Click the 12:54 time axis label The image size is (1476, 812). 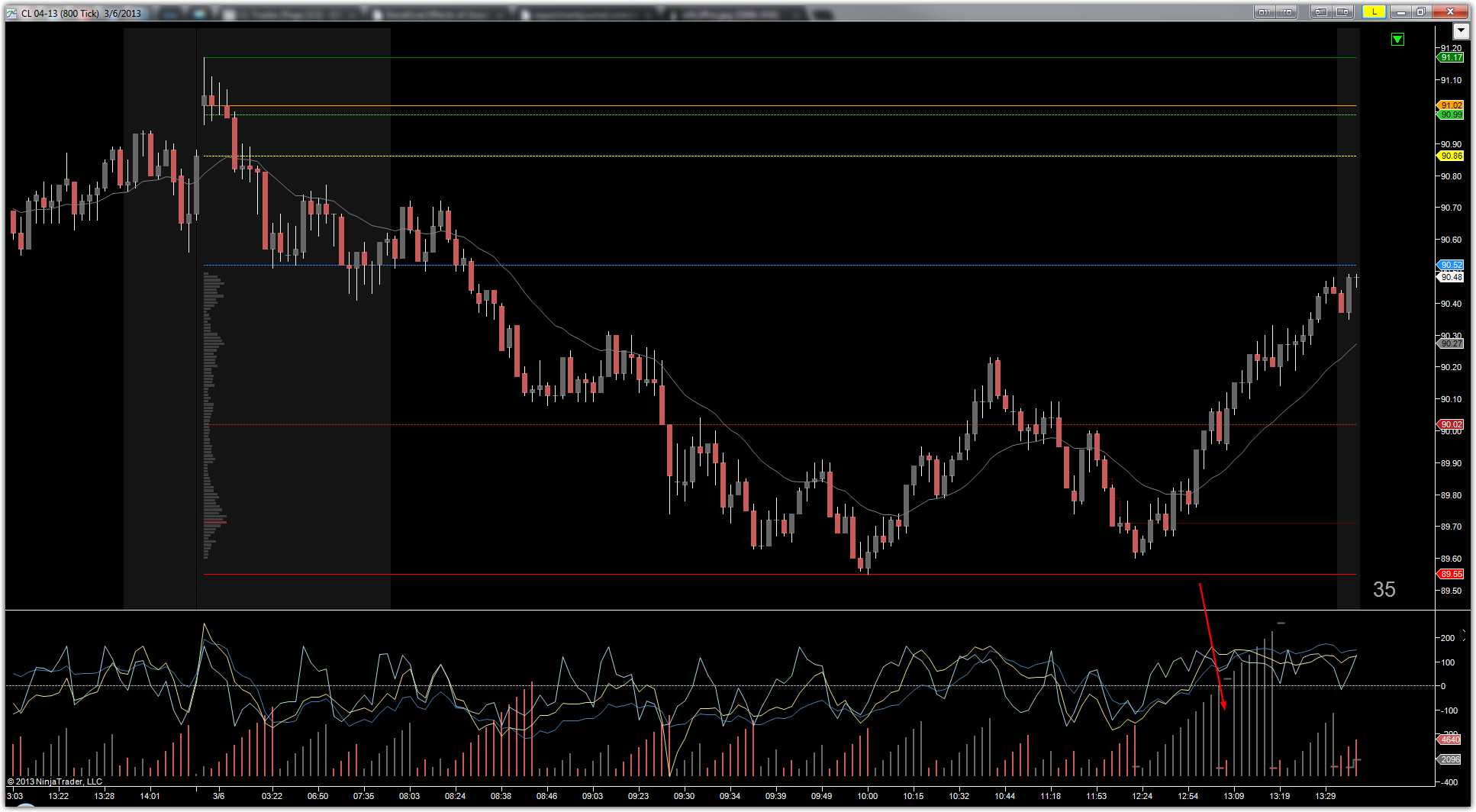point(1188,796)
